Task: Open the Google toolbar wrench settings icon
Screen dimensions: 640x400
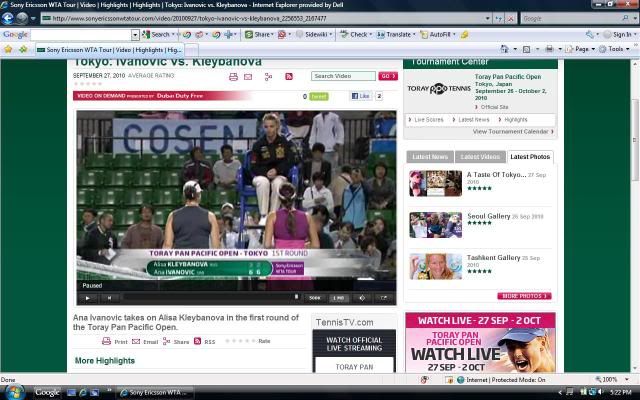Action: point(589,35)
